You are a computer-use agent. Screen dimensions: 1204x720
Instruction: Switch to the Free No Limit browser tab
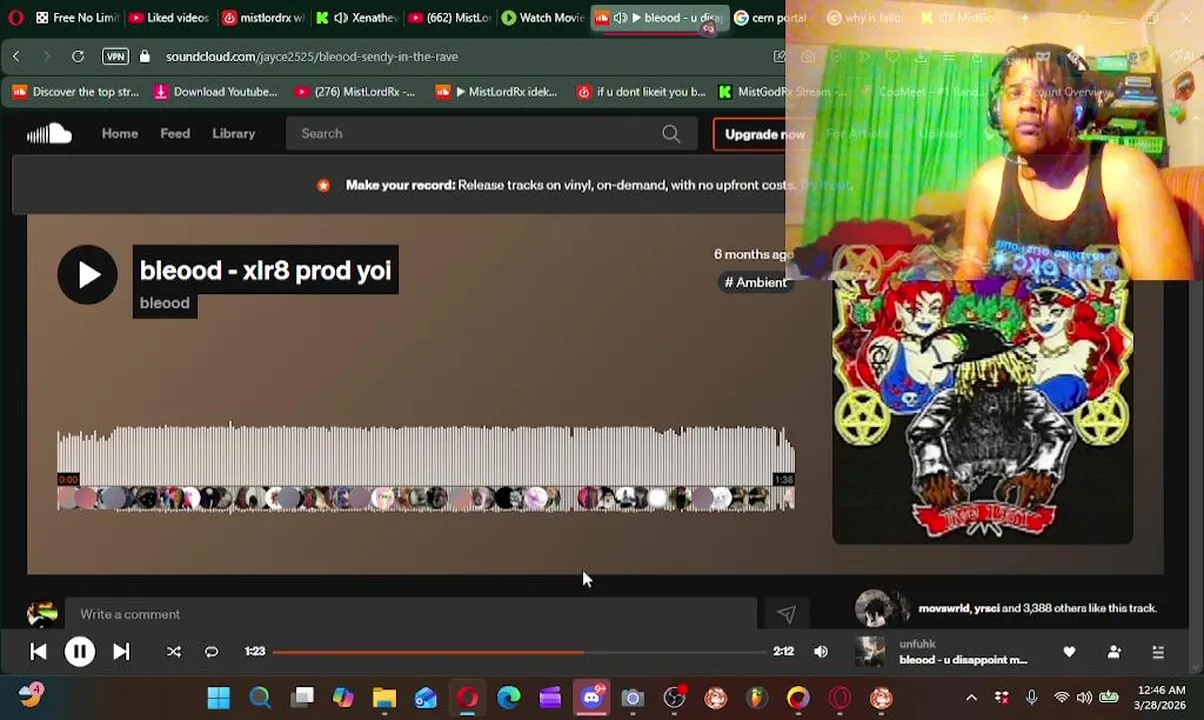point(75,18)
